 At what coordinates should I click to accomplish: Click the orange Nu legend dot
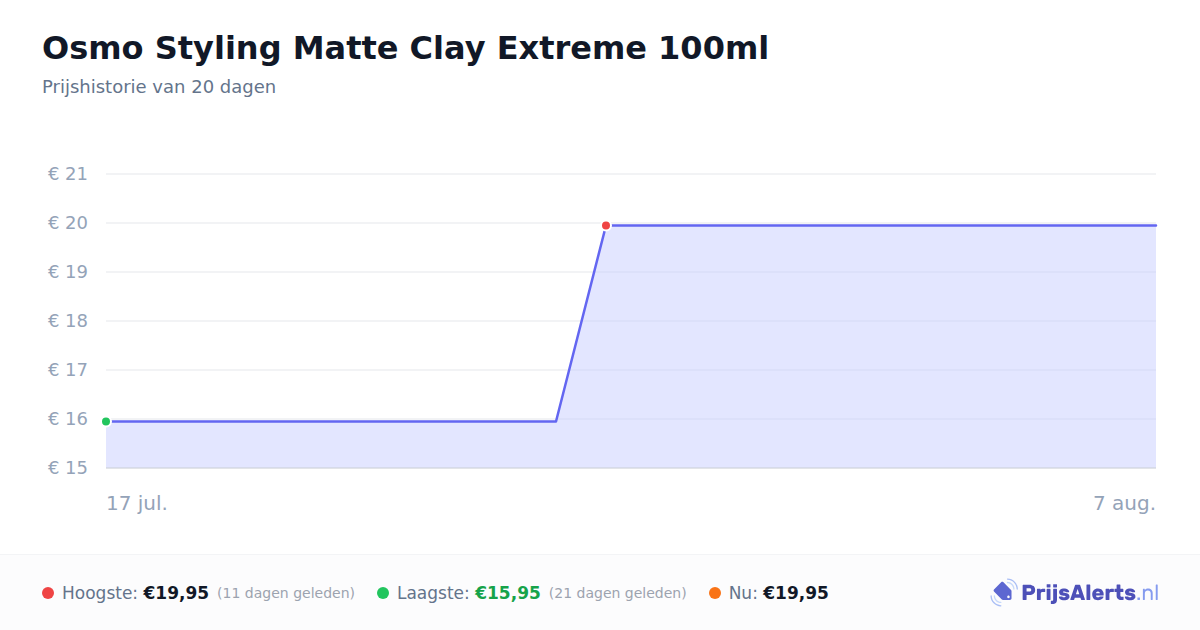coord(715,593)
